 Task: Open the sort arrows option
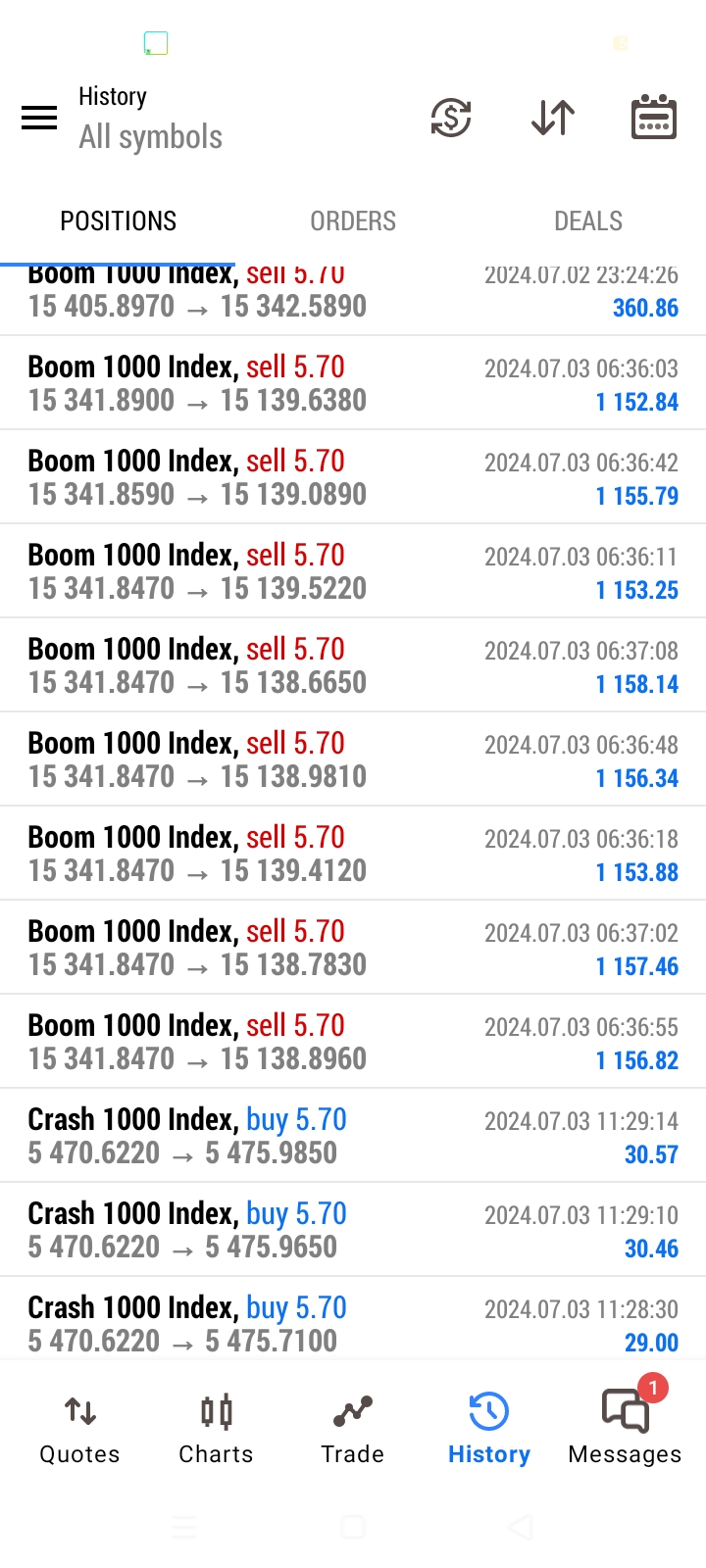[553, 119]
